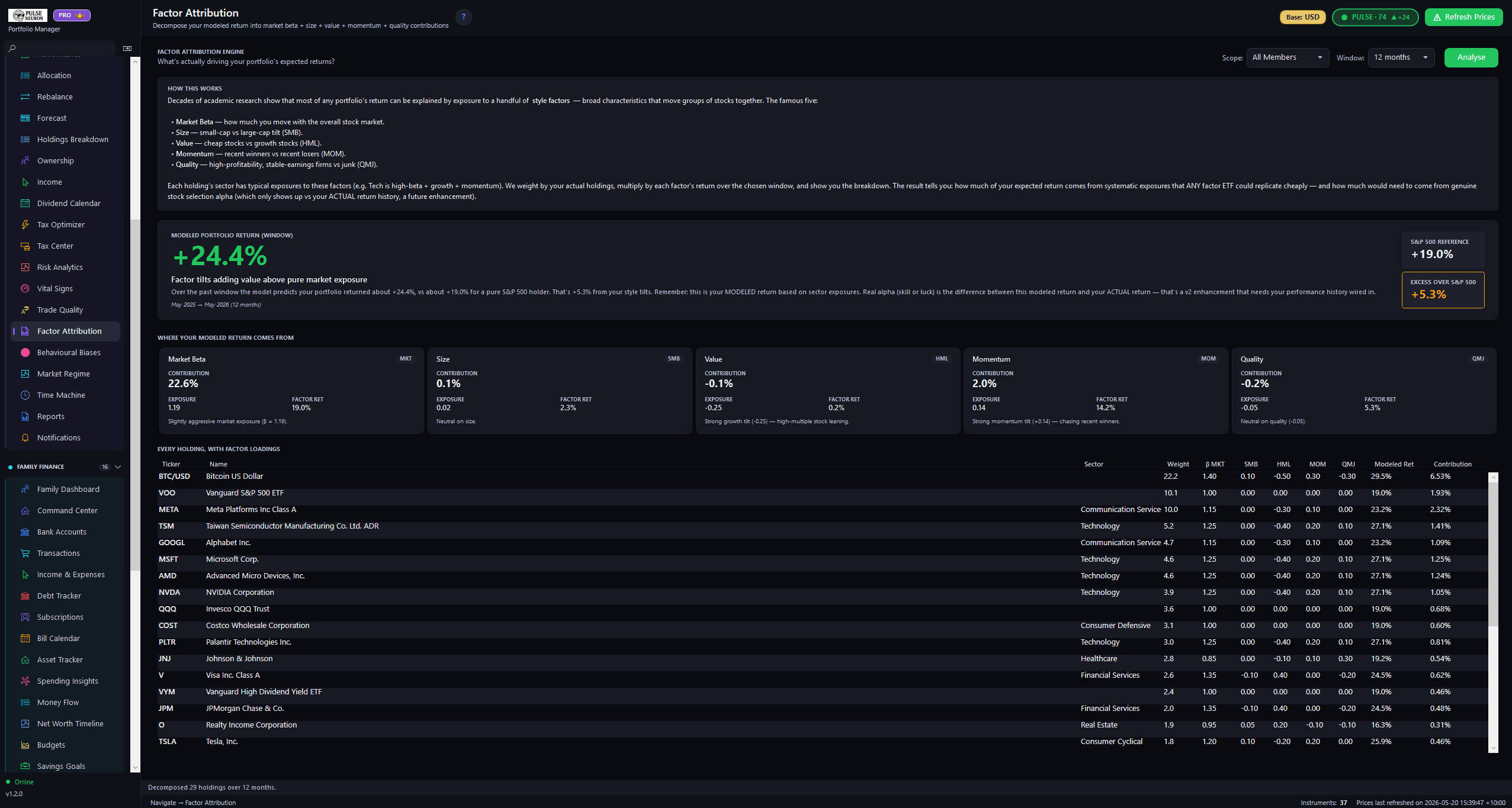The height and width of the screenshot is (808, 1512).
Task: Click the Sector column header
Action: (1093, 464)
